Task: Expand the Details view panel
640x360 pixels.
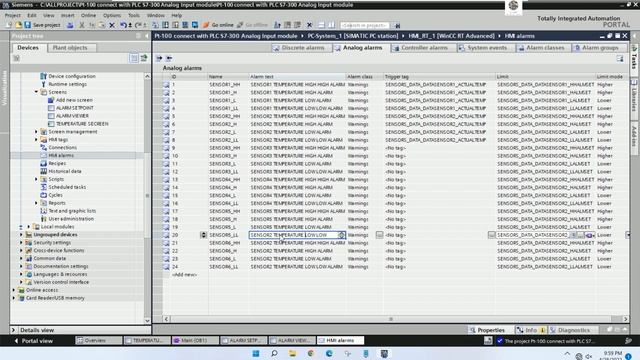Action: pos(13,330)
